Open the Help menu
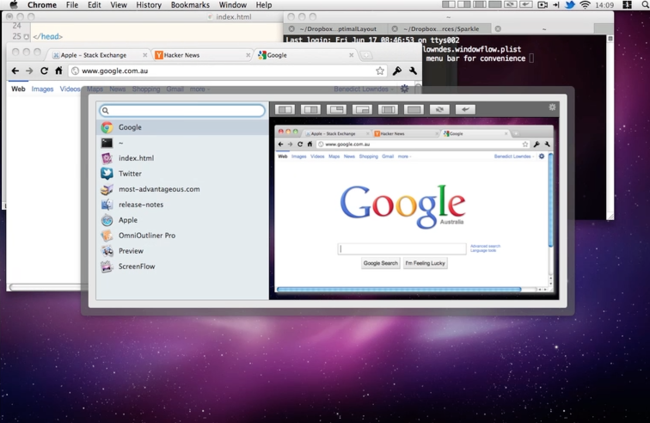The image size is (650, 423). click(x=264, y=5)
